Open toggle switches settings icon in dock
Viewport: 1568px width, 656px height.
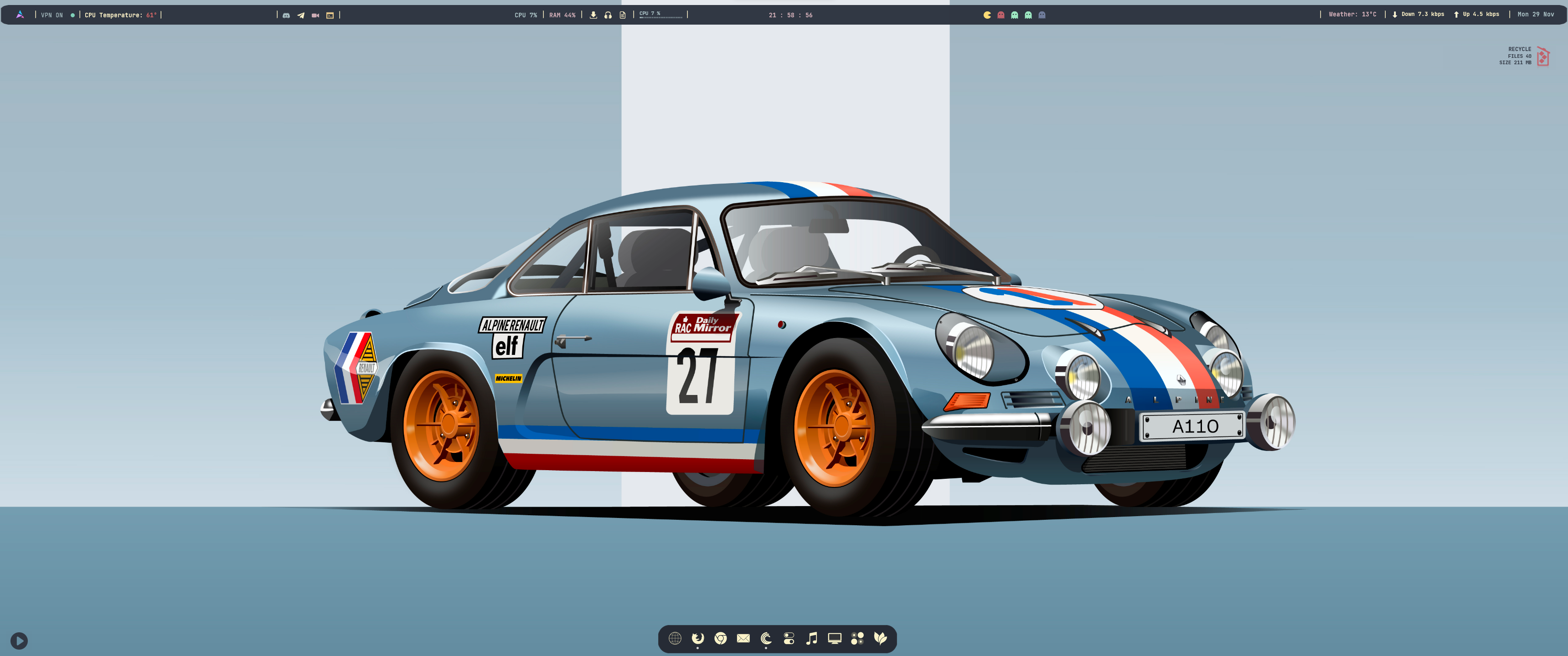(x=789, y=638)
